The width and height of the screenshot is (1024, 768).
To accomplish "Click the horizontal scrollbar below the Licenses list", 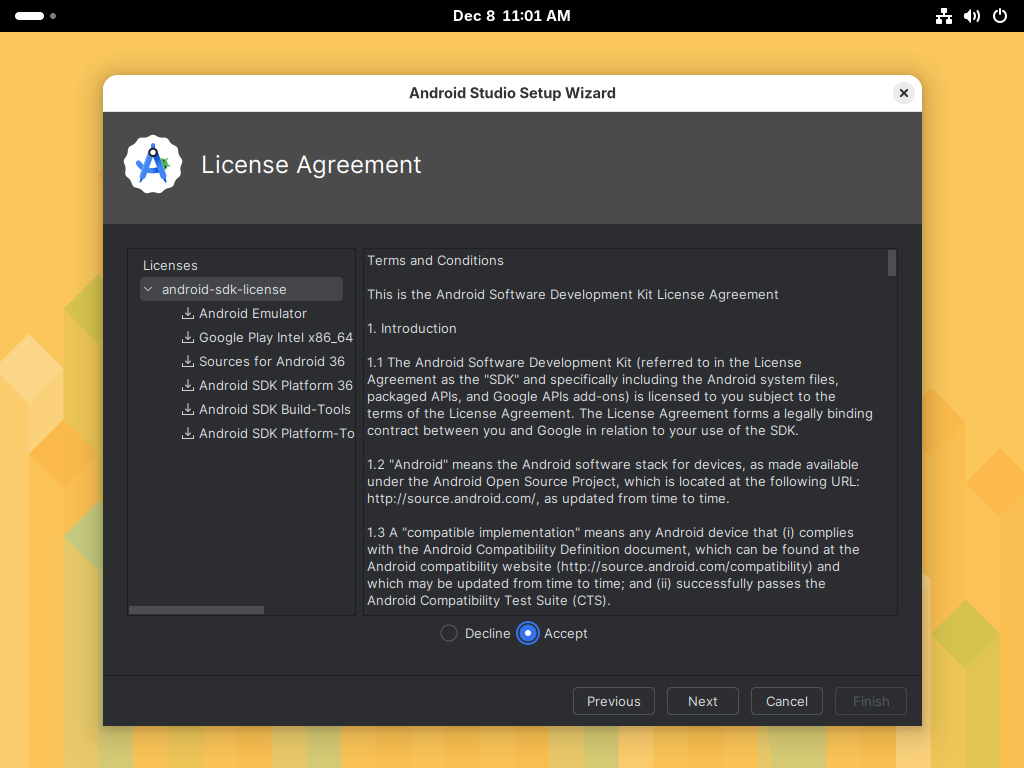I will (195, 609).
